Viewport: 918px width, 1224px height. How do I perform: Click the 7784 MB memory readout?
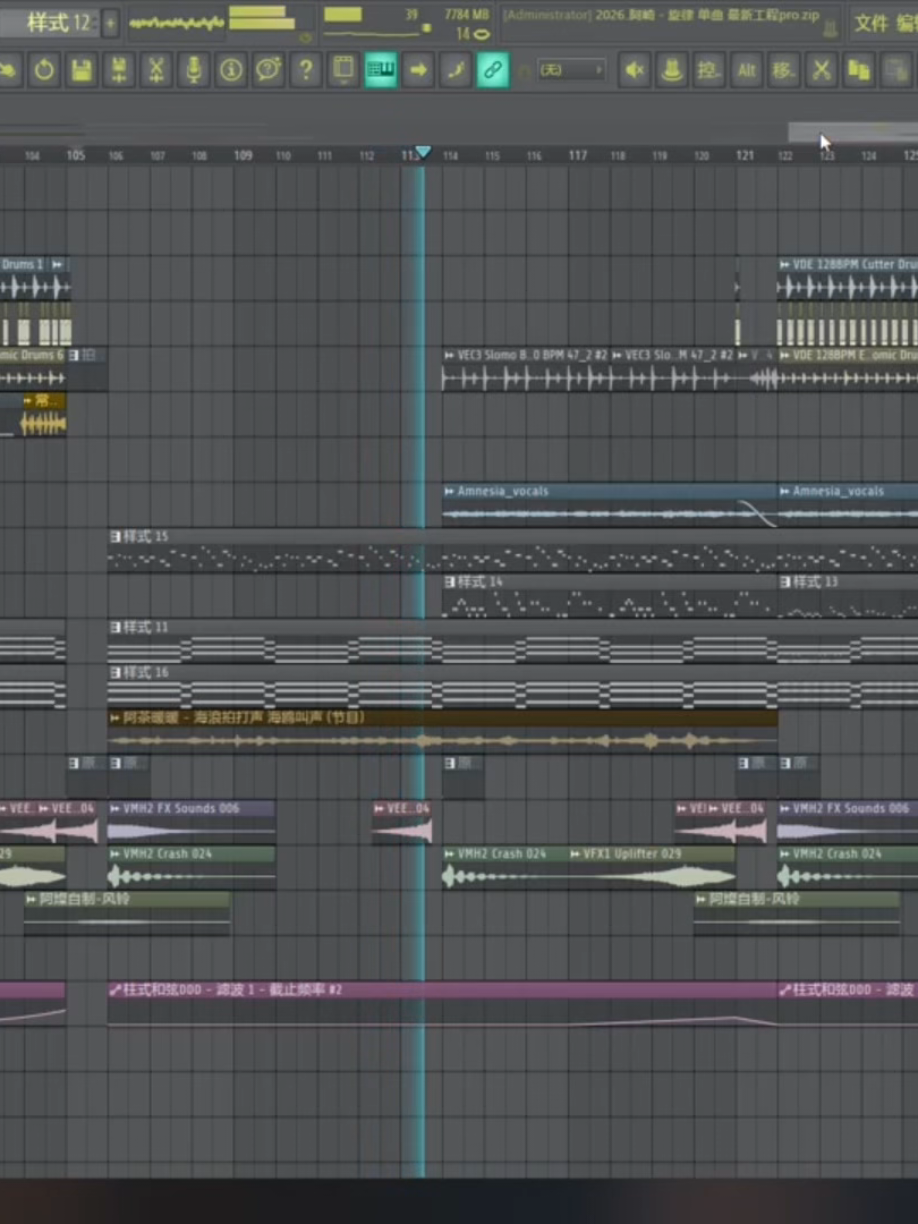point(465,15)
